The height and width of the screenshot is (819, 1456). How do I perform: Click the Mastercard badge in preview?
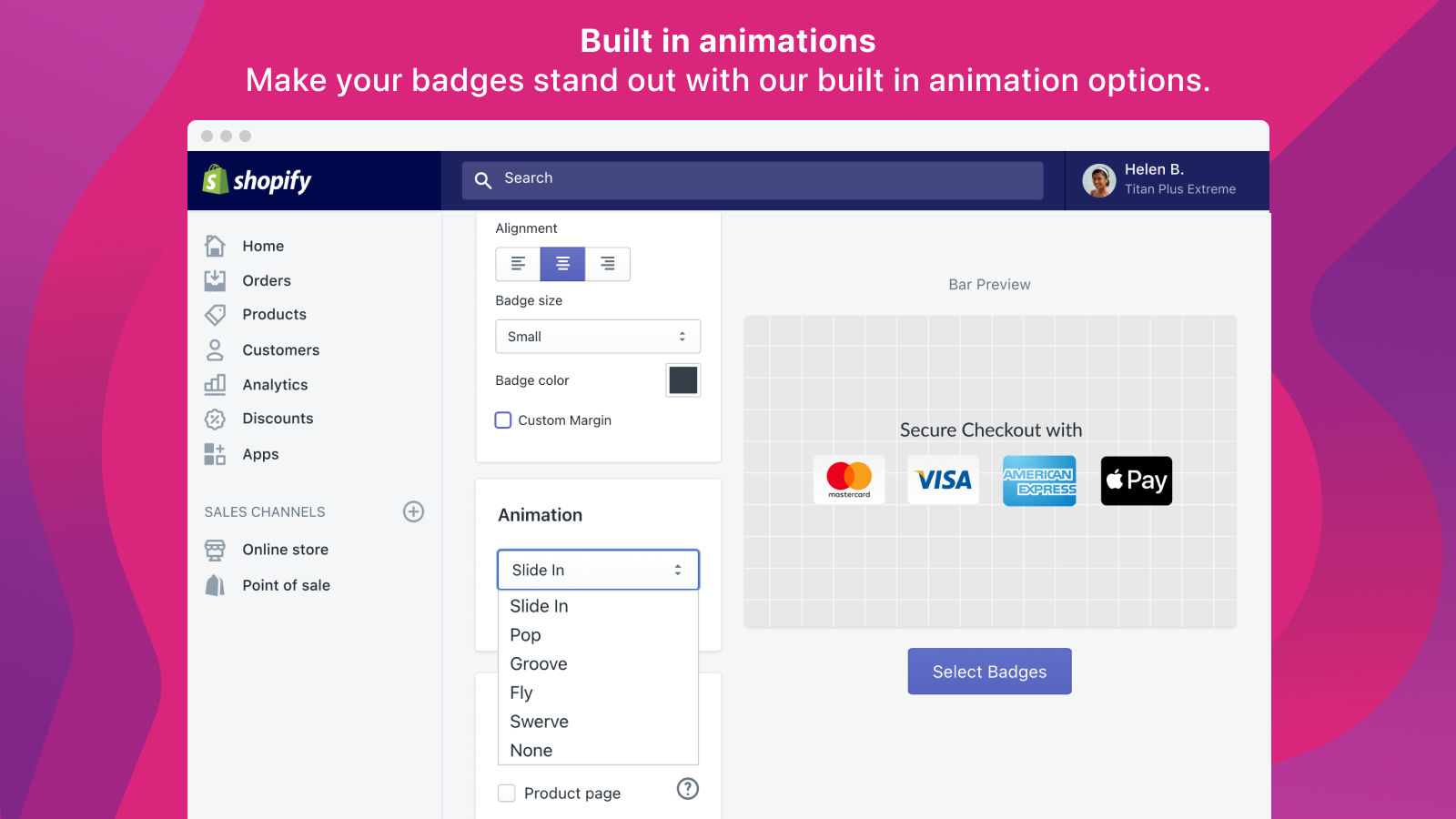click(x=849, y=480)
